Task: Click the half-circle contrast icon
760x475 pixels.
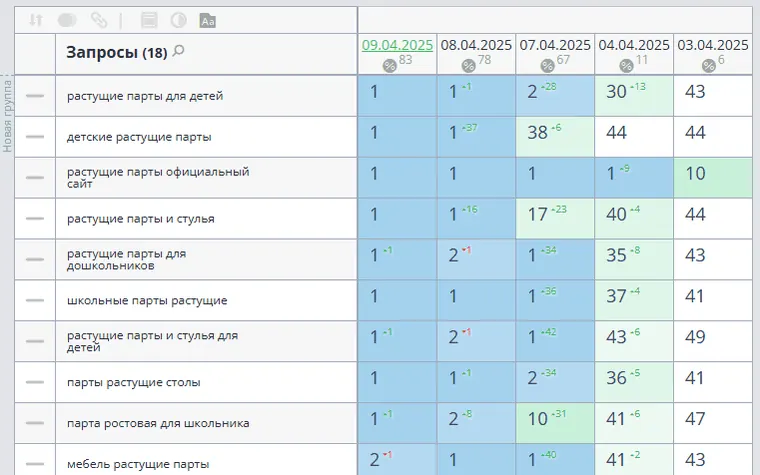Action: 179,20
